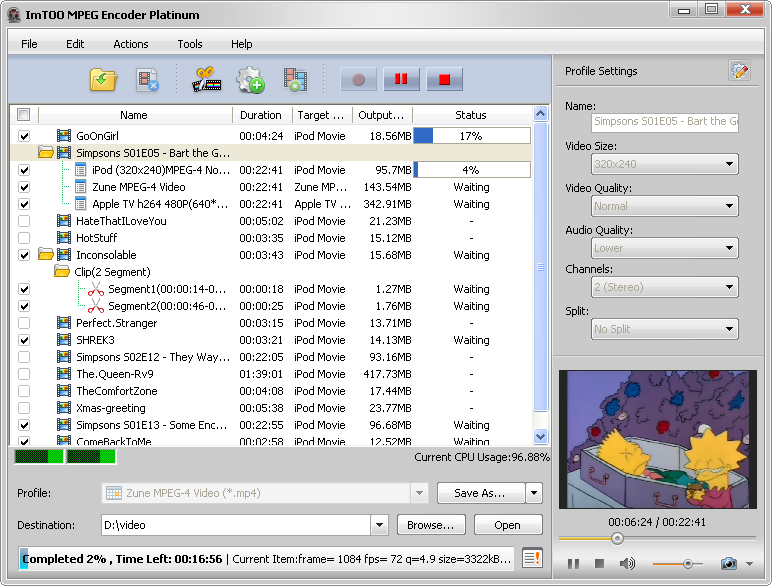Click the Segment2 scissors icon

click(x=96, y=306)
